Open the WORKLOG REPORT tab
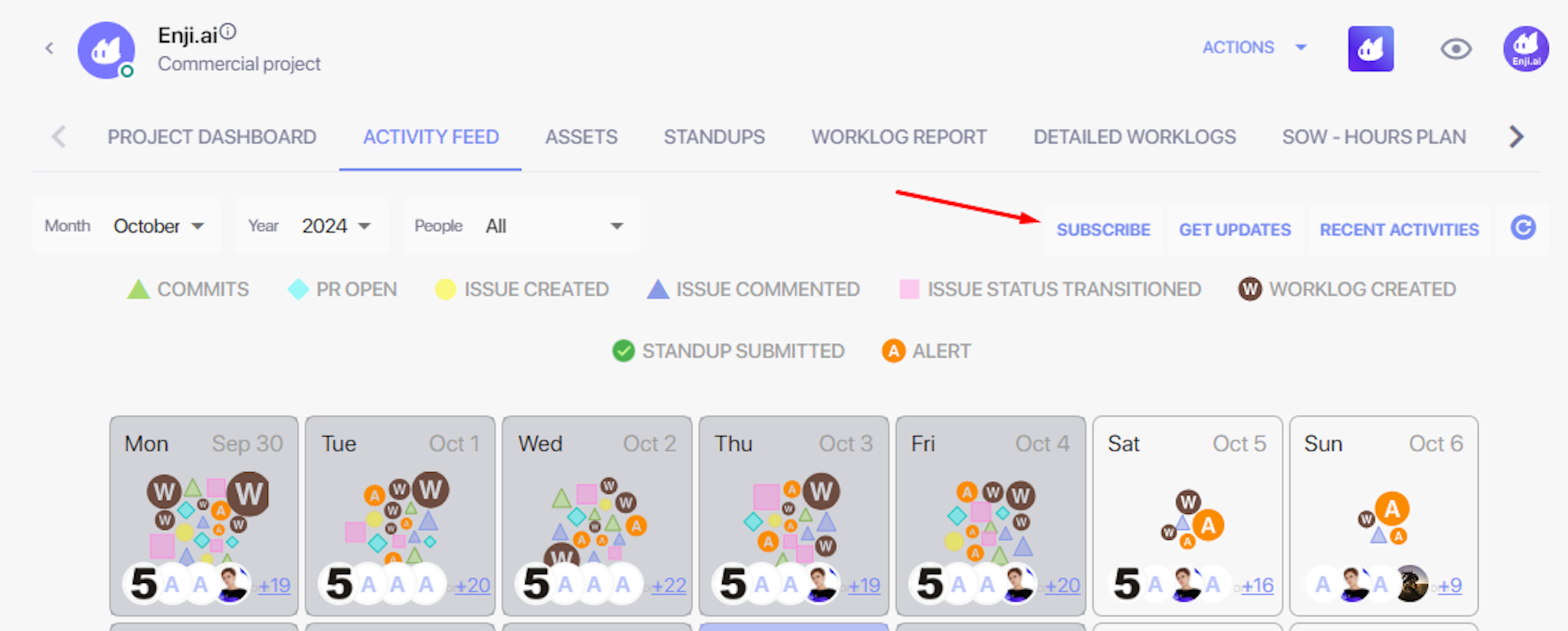1568x631 pixels. [899, 137]
